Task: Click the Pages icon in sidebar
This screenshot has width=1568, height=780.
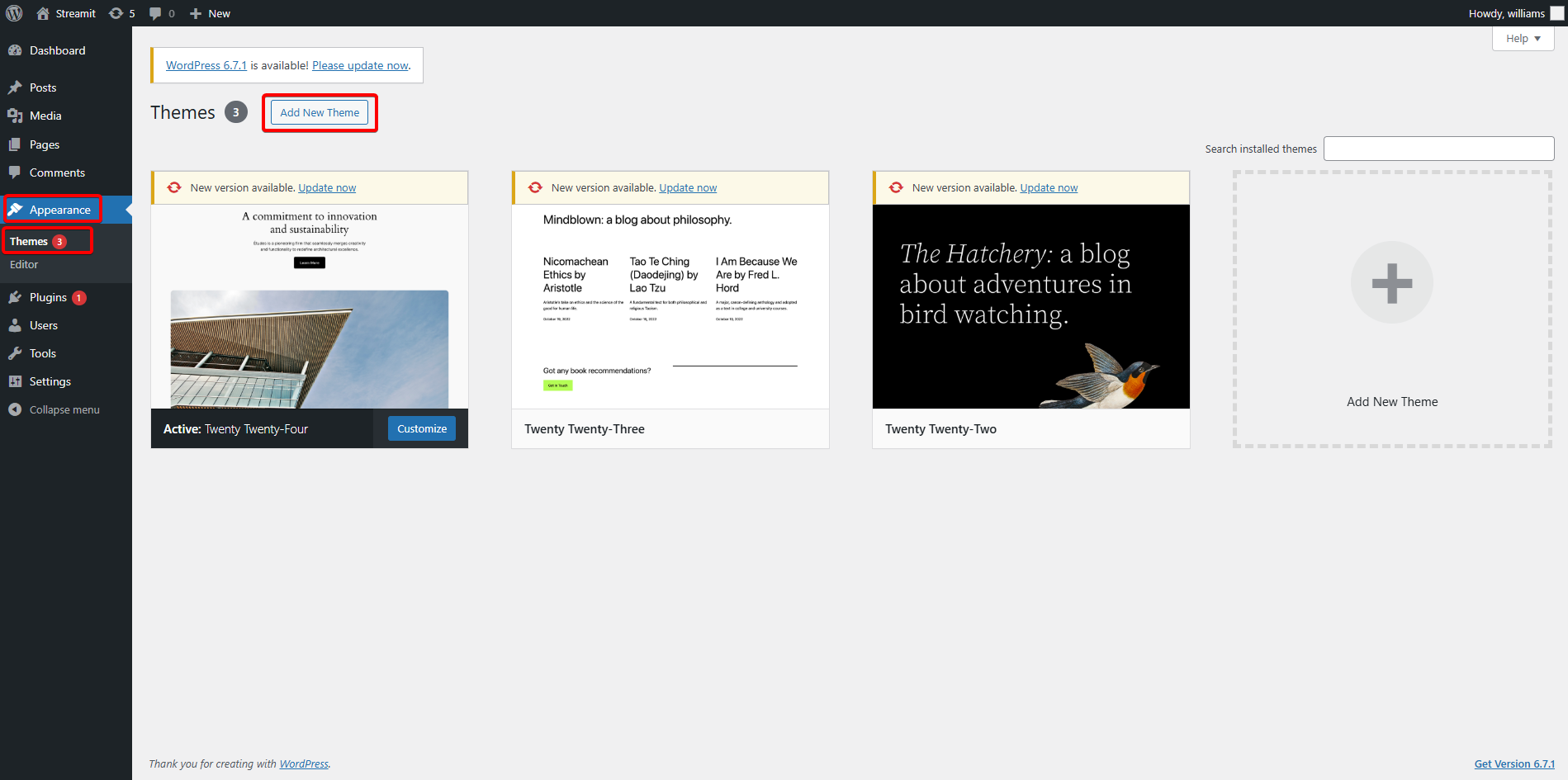Action: point(15,144)
